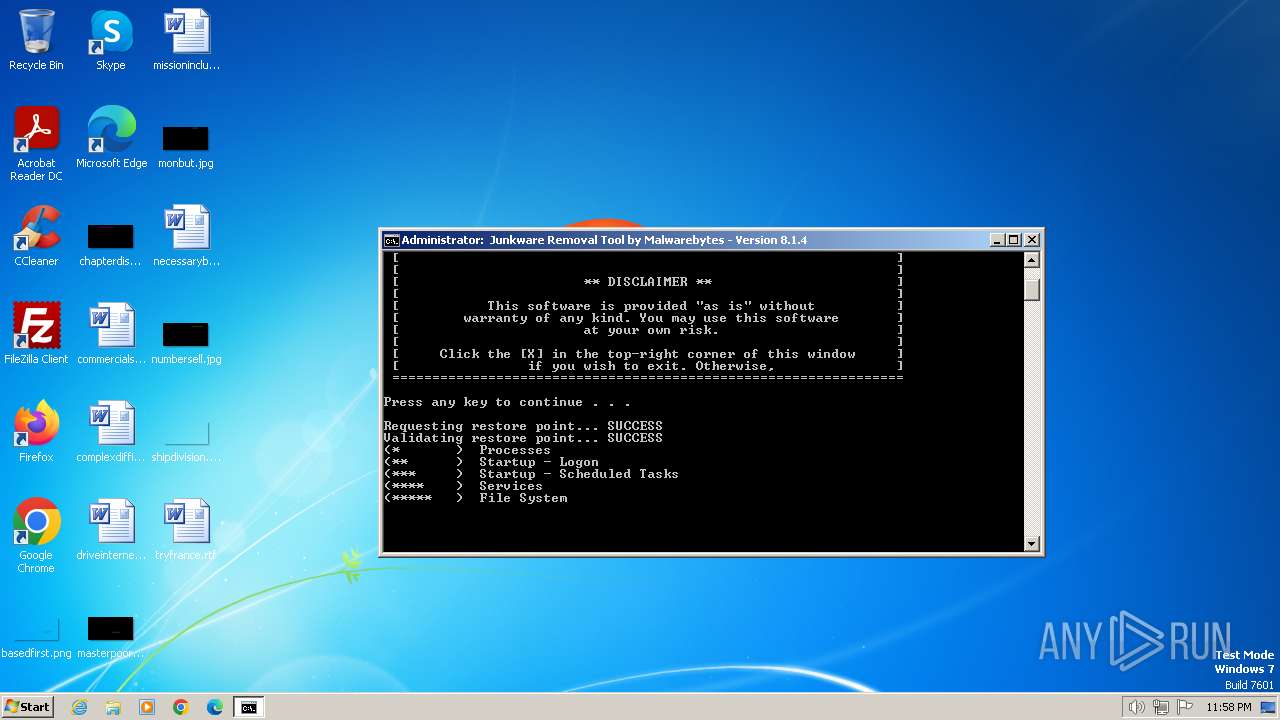Open the Action Center flag icon
The image size is (1280, 720).
click(1185, 707)
